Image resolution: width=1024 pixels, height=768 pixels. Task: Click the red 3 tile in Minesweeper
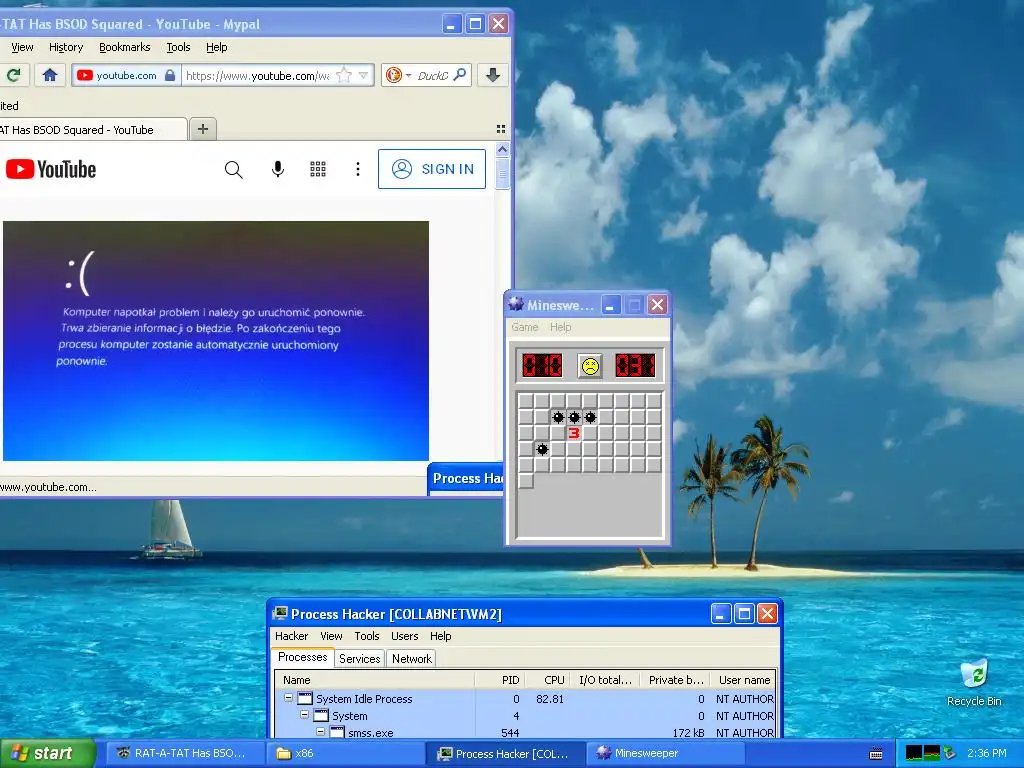[x=574, y=433]
